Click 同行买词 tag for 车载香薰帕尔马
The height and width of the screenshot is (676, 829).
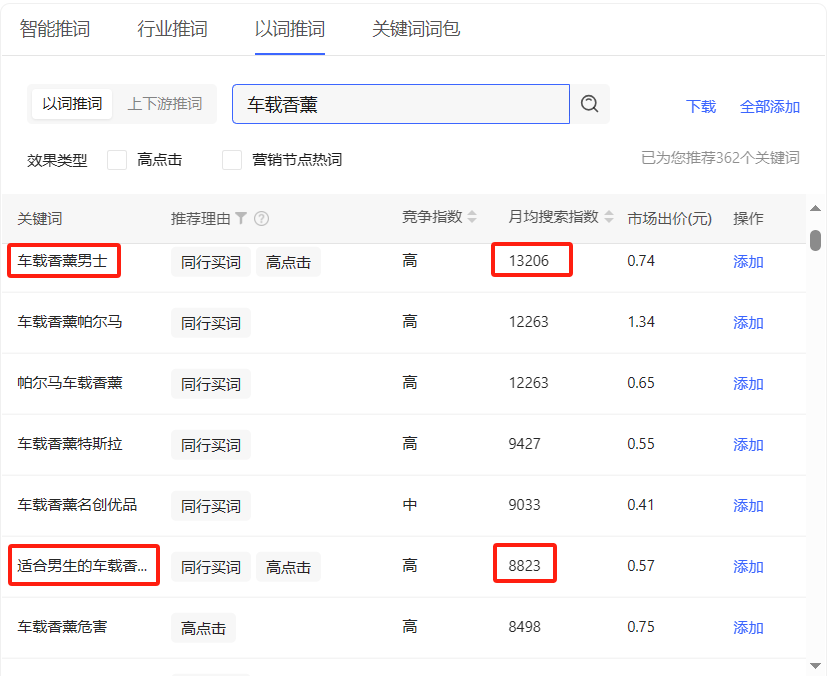211,323
